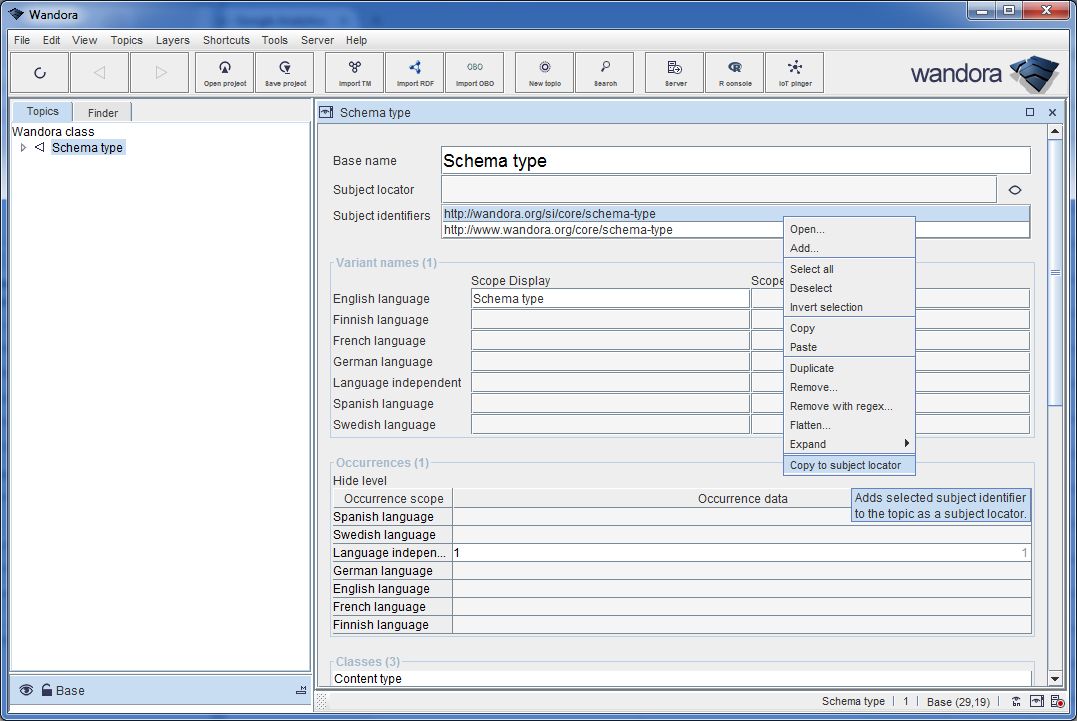The height and width of the screenshot is (721, 1077).
Task: Open the Layers menu
Action: tap(172, 40)
